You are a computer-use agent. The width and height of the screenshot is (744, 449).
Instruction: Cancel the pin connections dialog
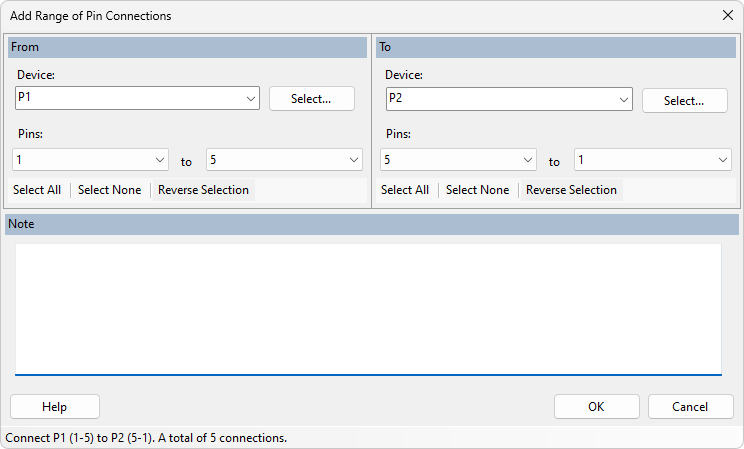pos(690,407)
